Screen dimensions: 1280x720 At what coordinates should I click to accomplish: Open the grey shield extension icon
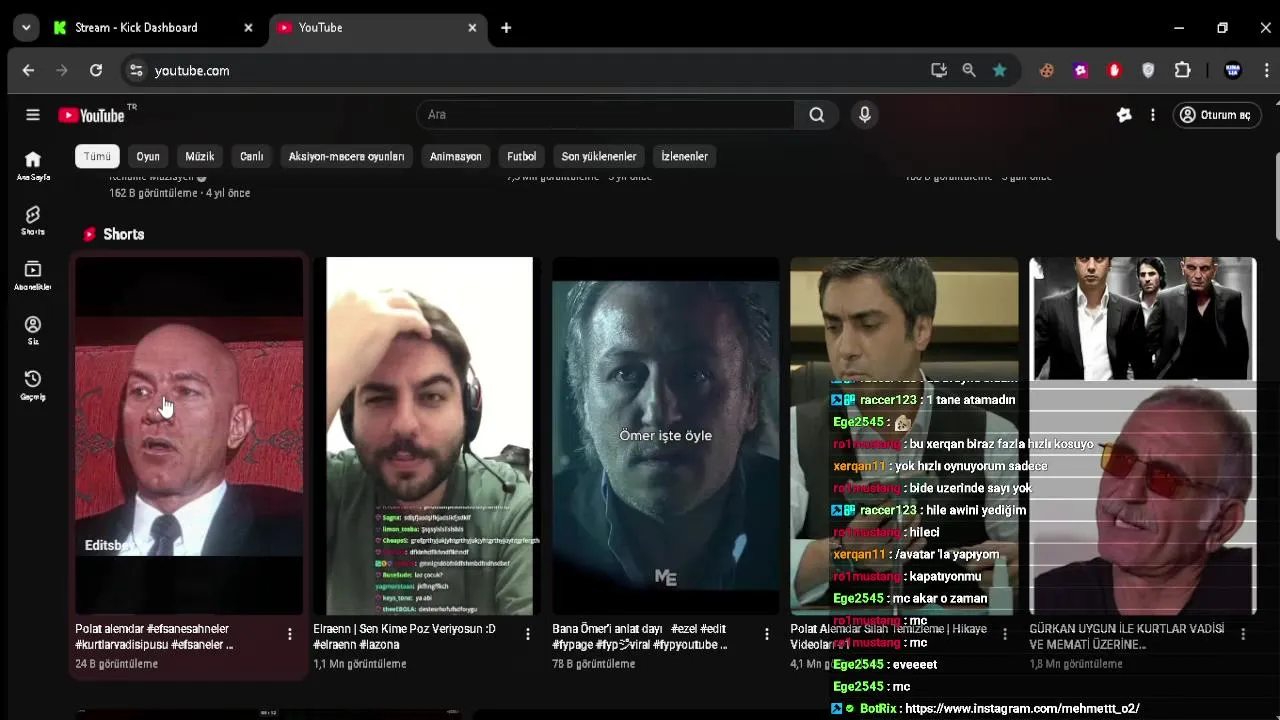tap(1148, 70)
